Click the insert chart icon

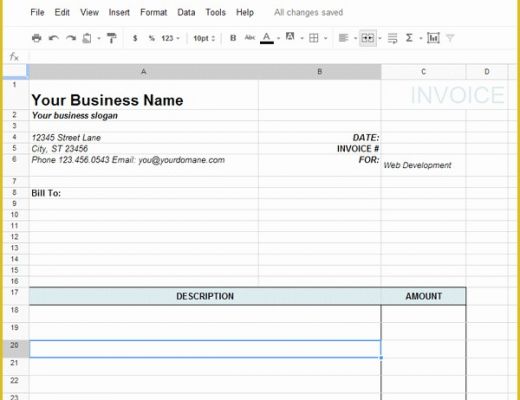click(x=433, y=38)
